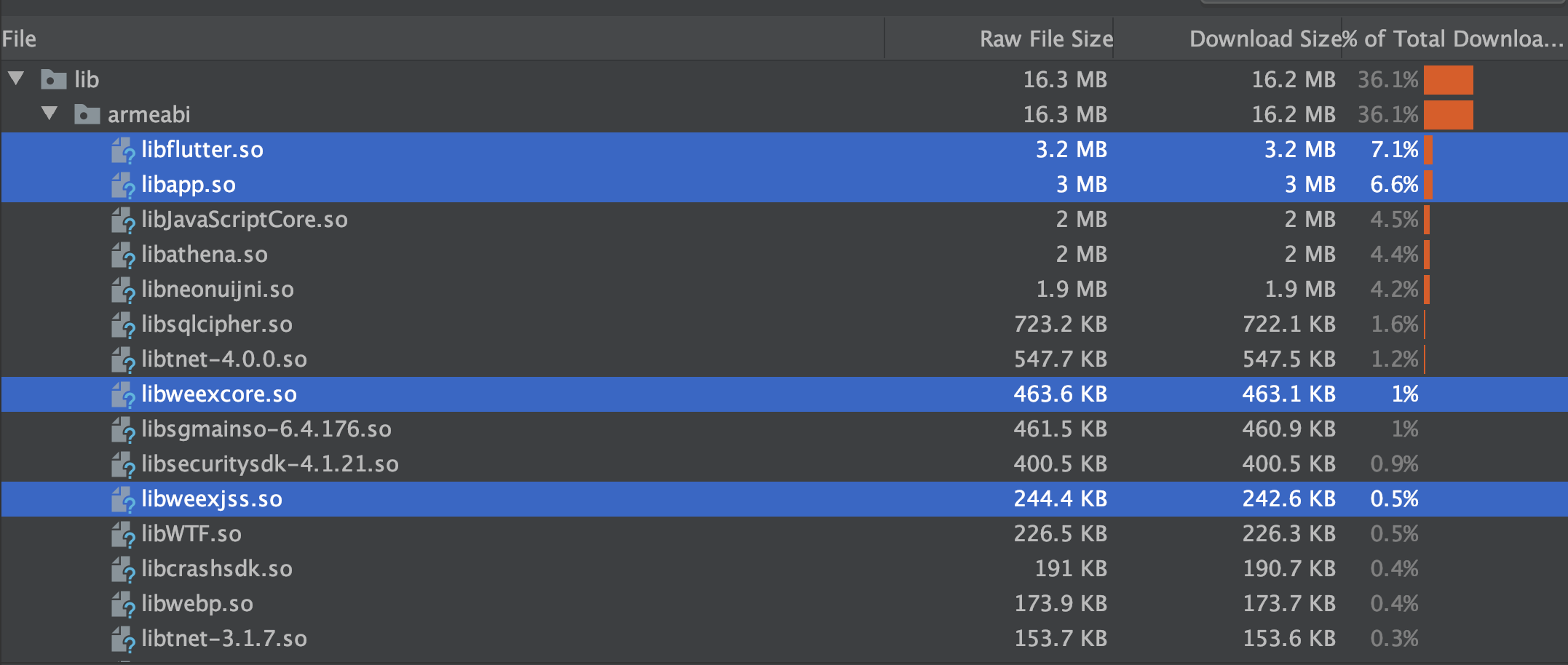Click the libweexcore.so file icon
Viewport: 1568px width, 665px height.
(x=123, y=394)
